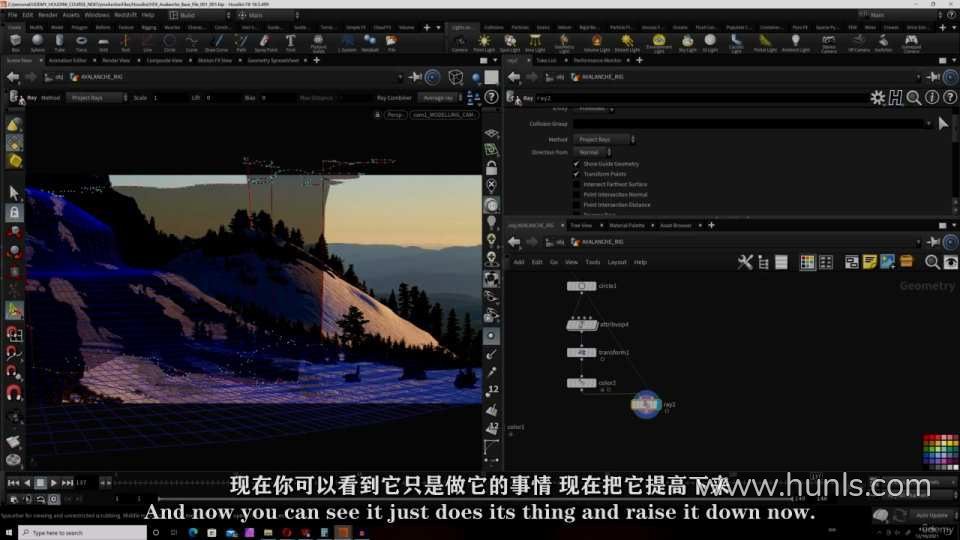Open Persp viewport menu
Viewport: 960px width, 540px height.
(395, 114)
